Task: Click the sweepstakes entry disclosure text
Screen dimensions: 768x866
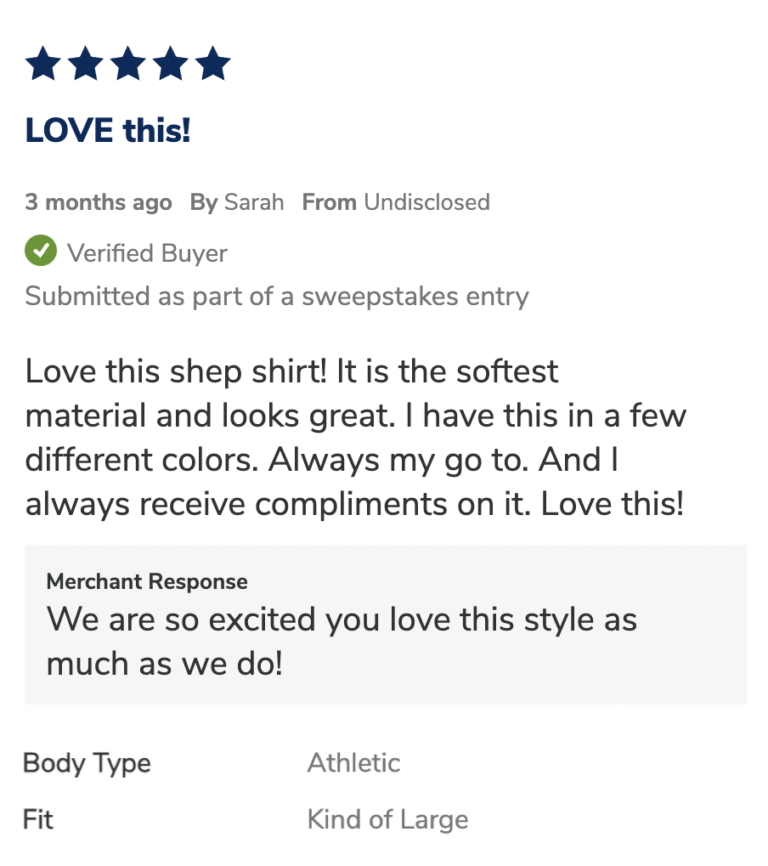Action: [x=277, y=296]
